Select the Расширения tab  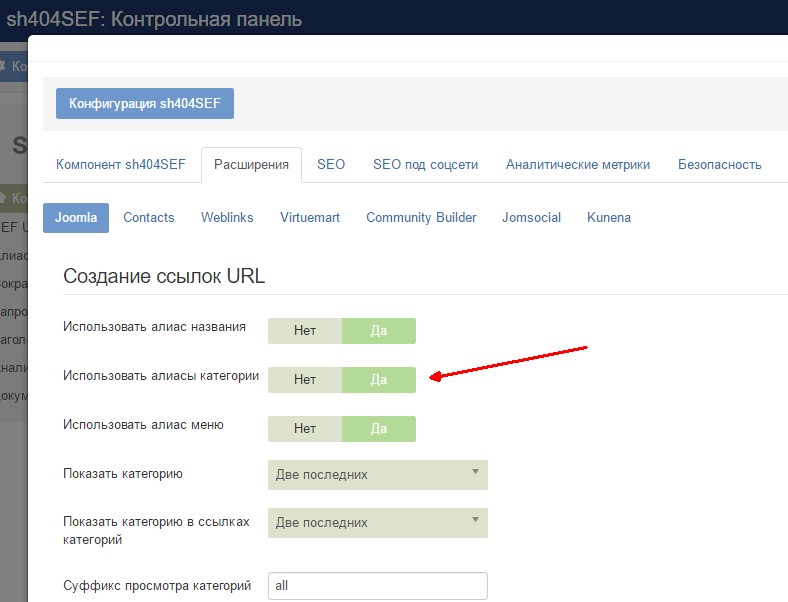[x=251, y=165]
